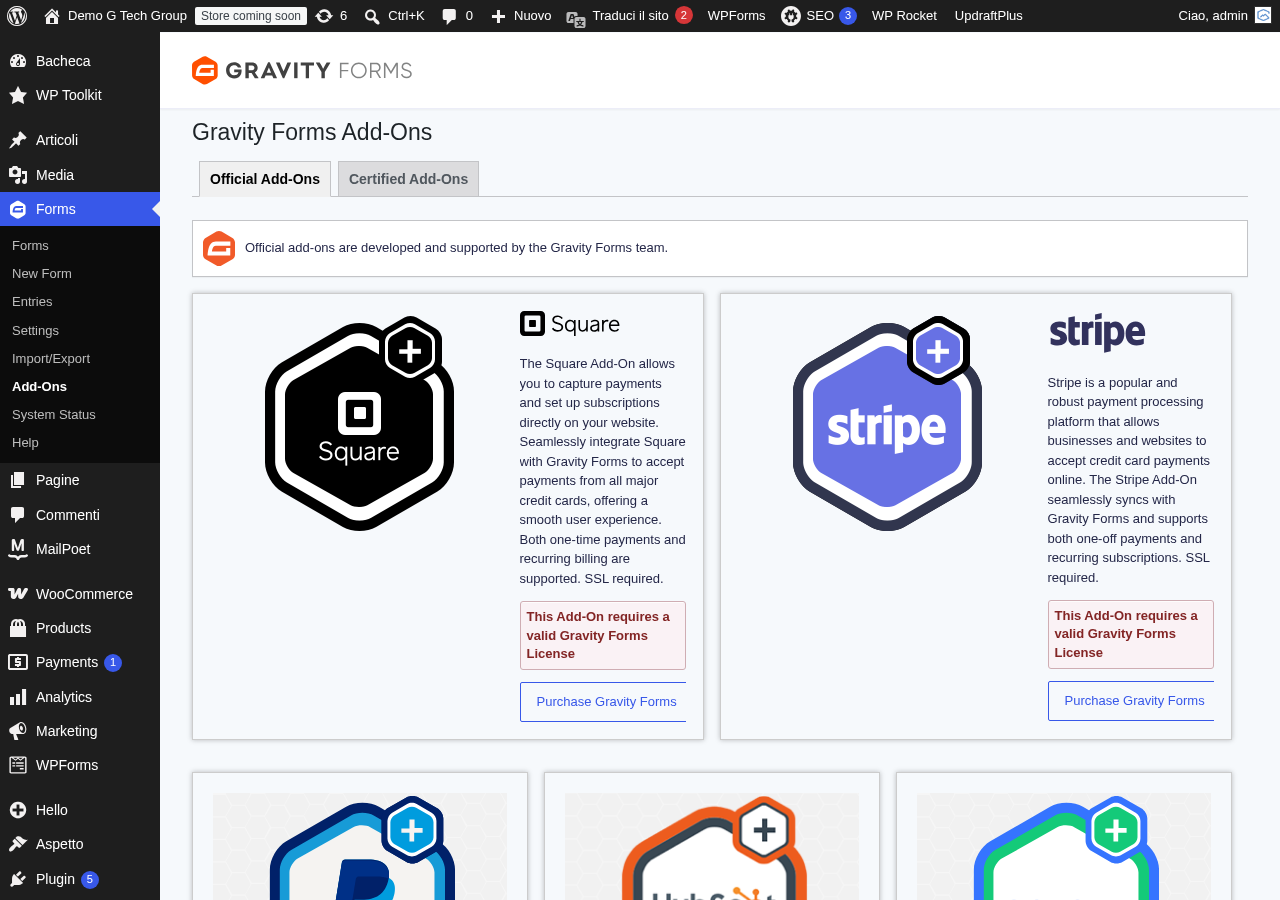
Task: Click the Articoli pushpin icon
Action: coord(18,140)
